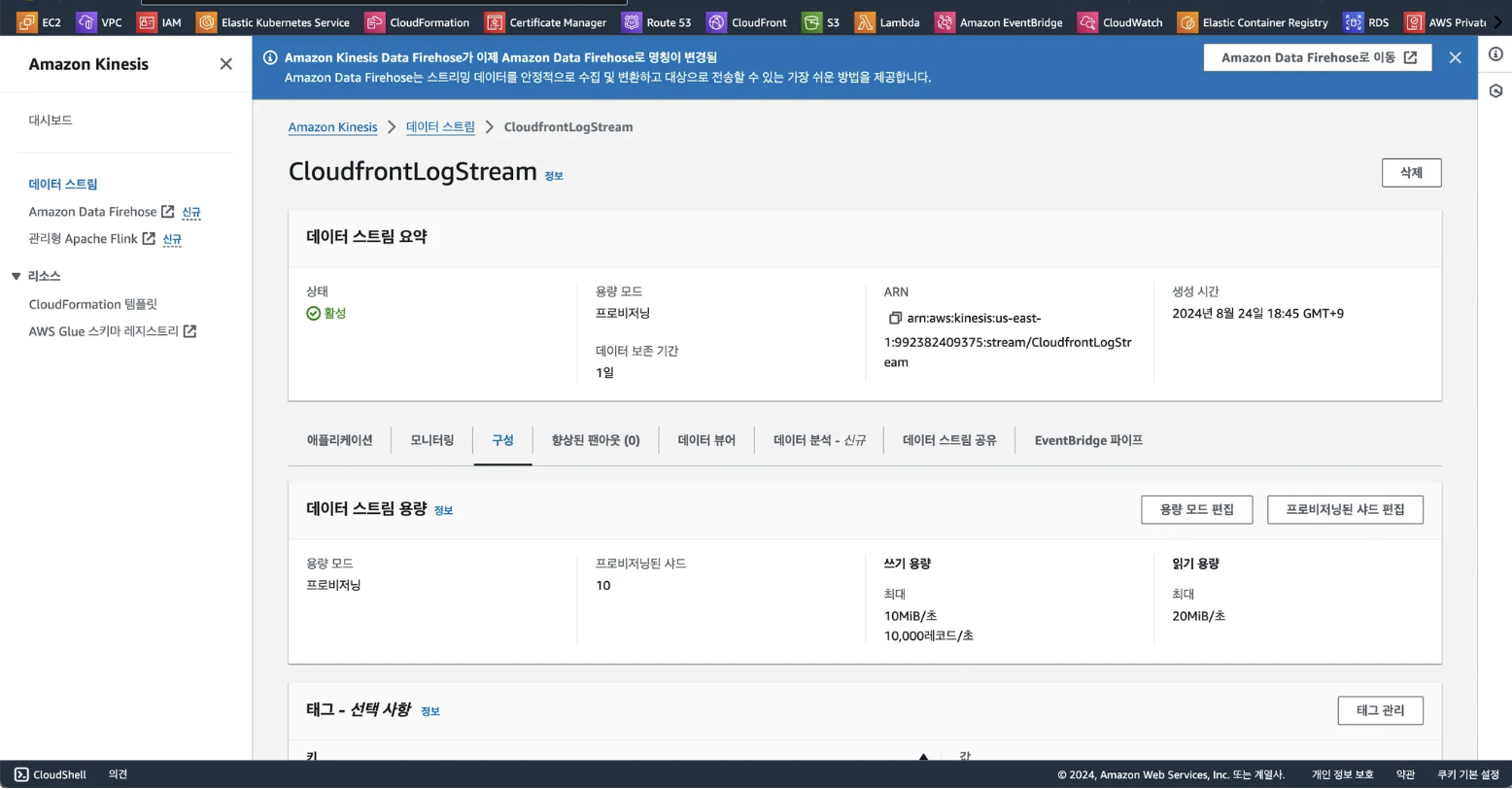Open 약관 footer link
The image size is (1512, 789).
(1405, 774)
